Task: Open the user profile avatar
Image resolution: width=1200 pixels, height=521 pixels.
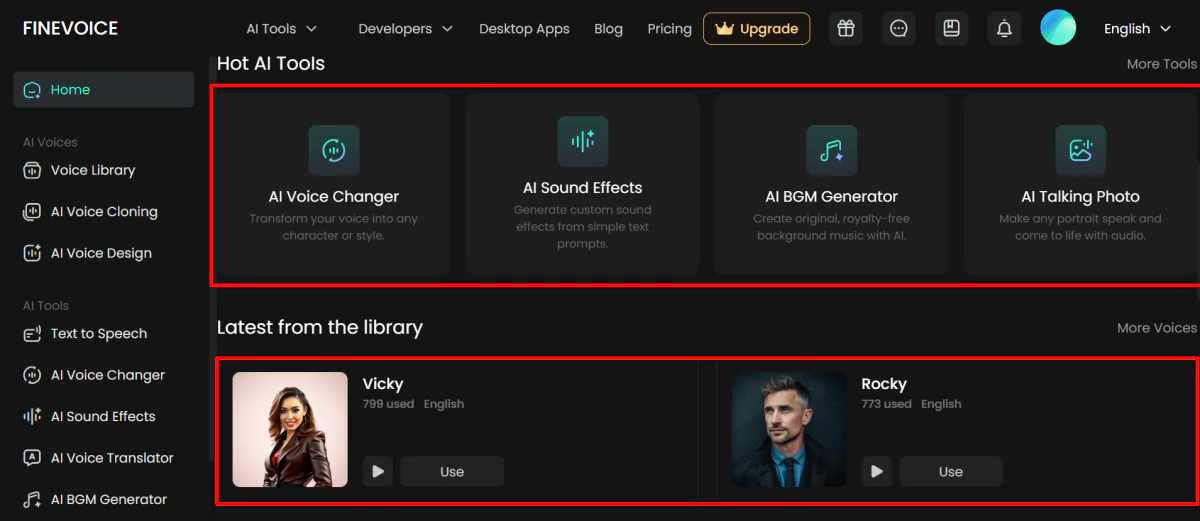Action: (x=1058, y=28)
